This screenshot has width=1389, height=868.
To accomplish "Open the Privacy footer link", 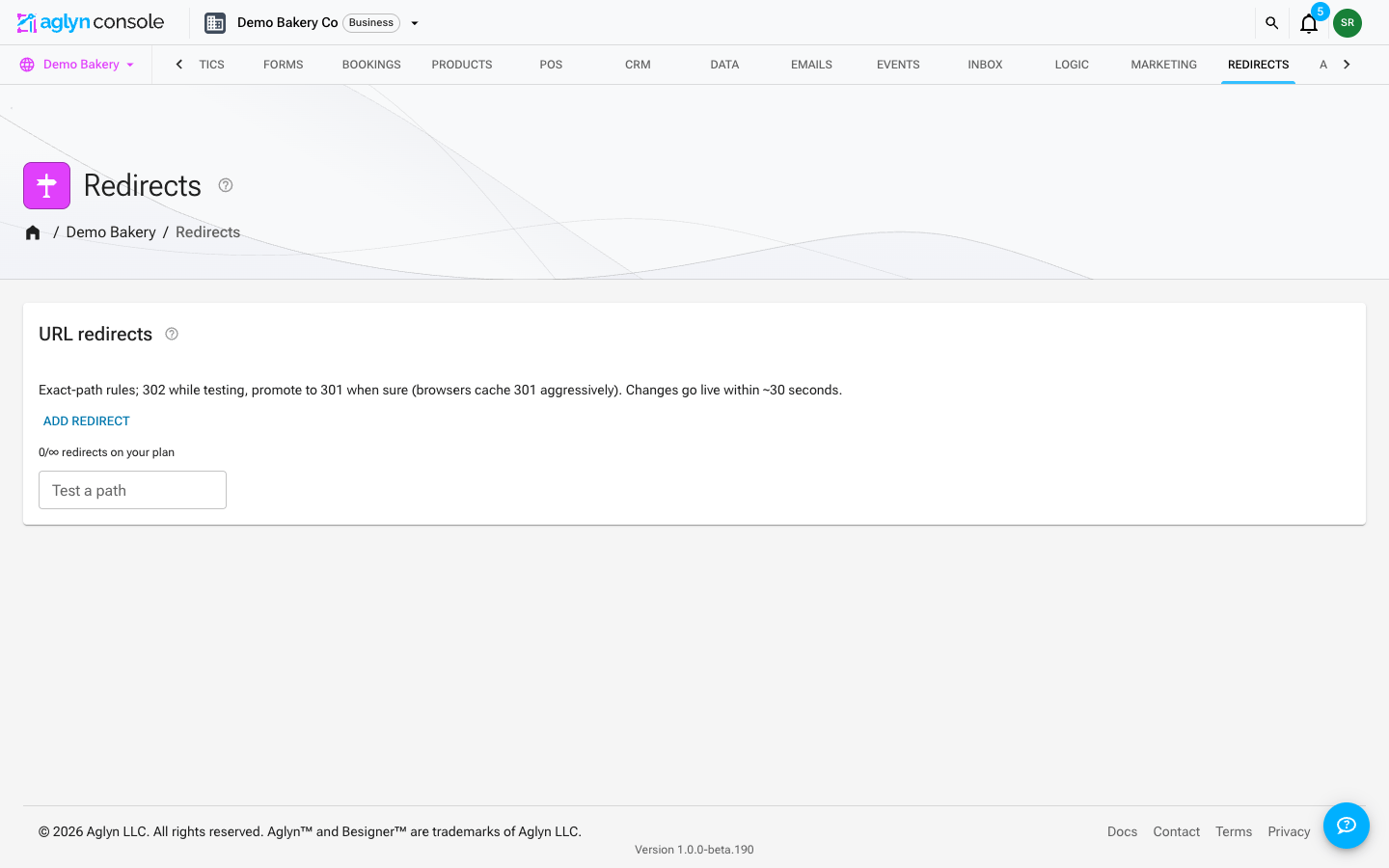I will [1289, 831].
